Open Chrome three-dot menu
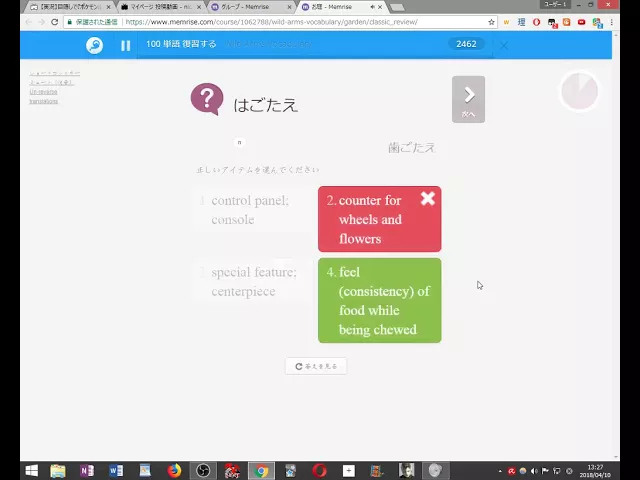 tap(611, 22)
